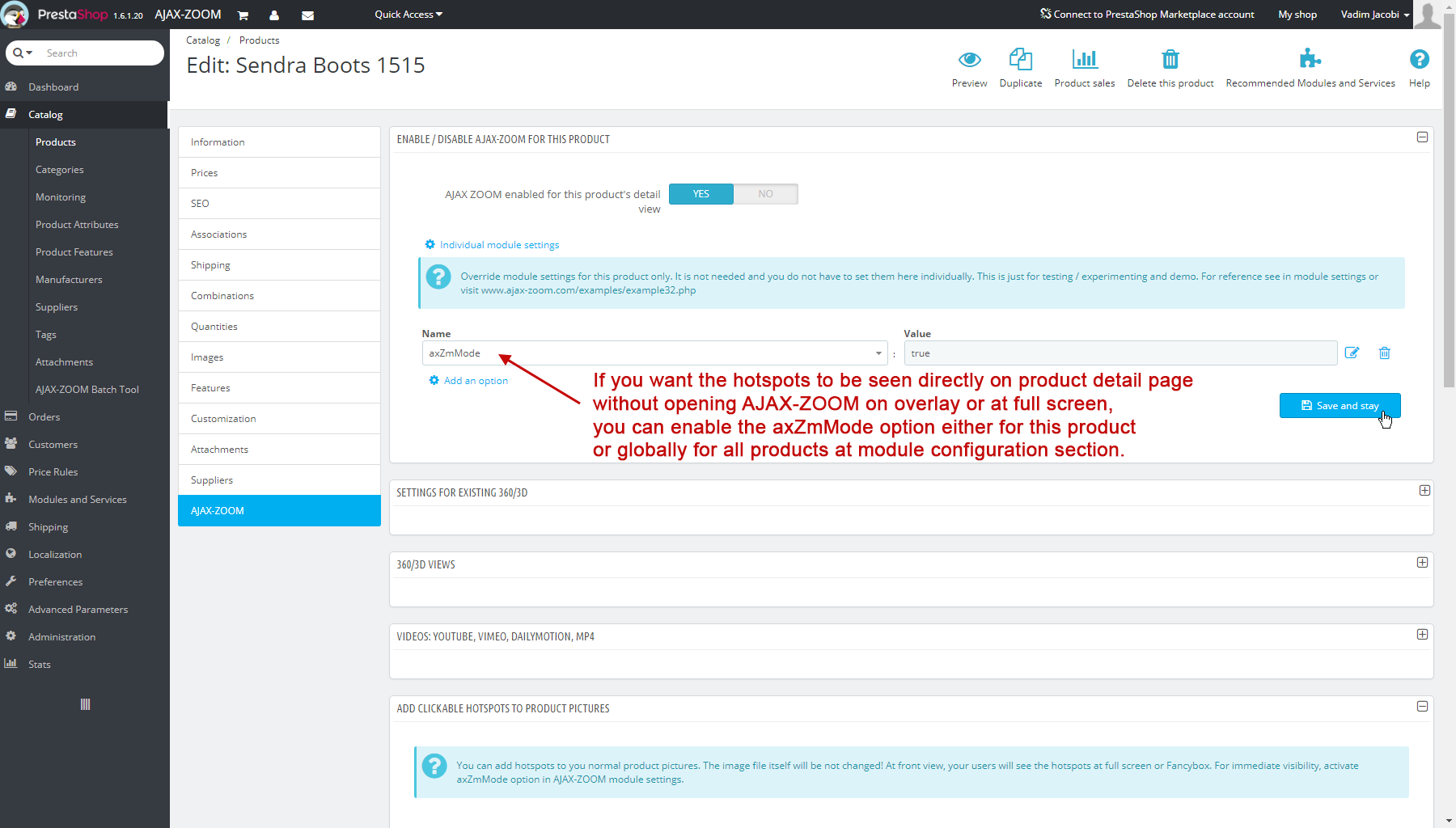Open the axZmMode name dropdown
The height and width of the screenshot is (828, 1456).
(x=654, y=353)
